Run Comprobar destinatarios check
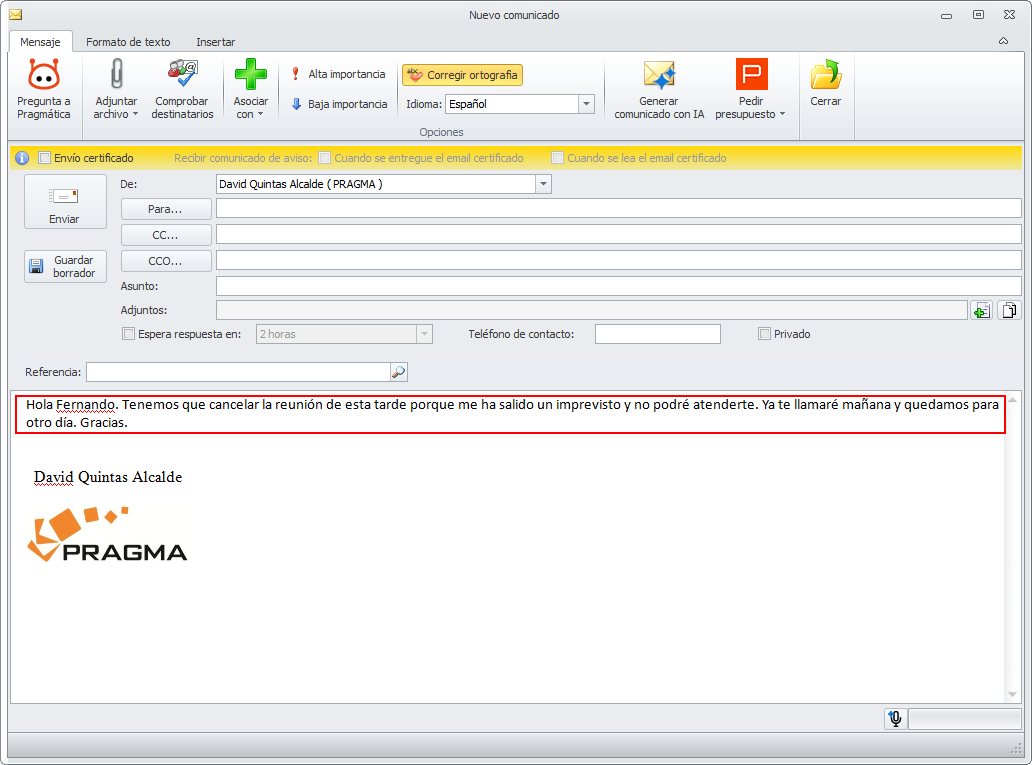Image resolution: width=1032 pixels, height=765 pixels. [182, 89]
